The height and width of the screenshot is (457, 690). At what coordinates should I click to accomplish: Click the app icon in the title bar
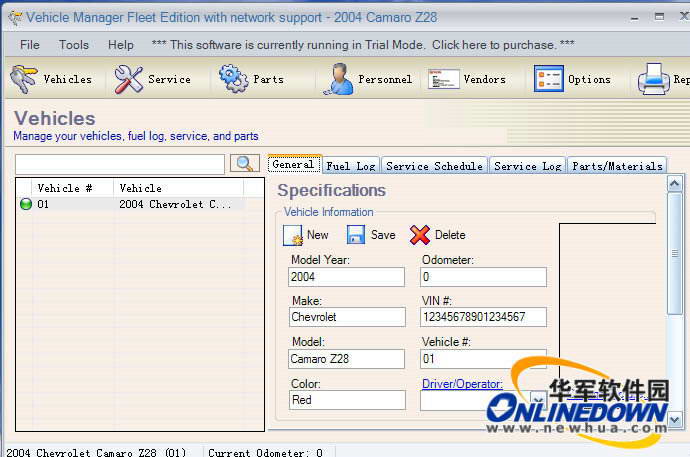(15, 18)
